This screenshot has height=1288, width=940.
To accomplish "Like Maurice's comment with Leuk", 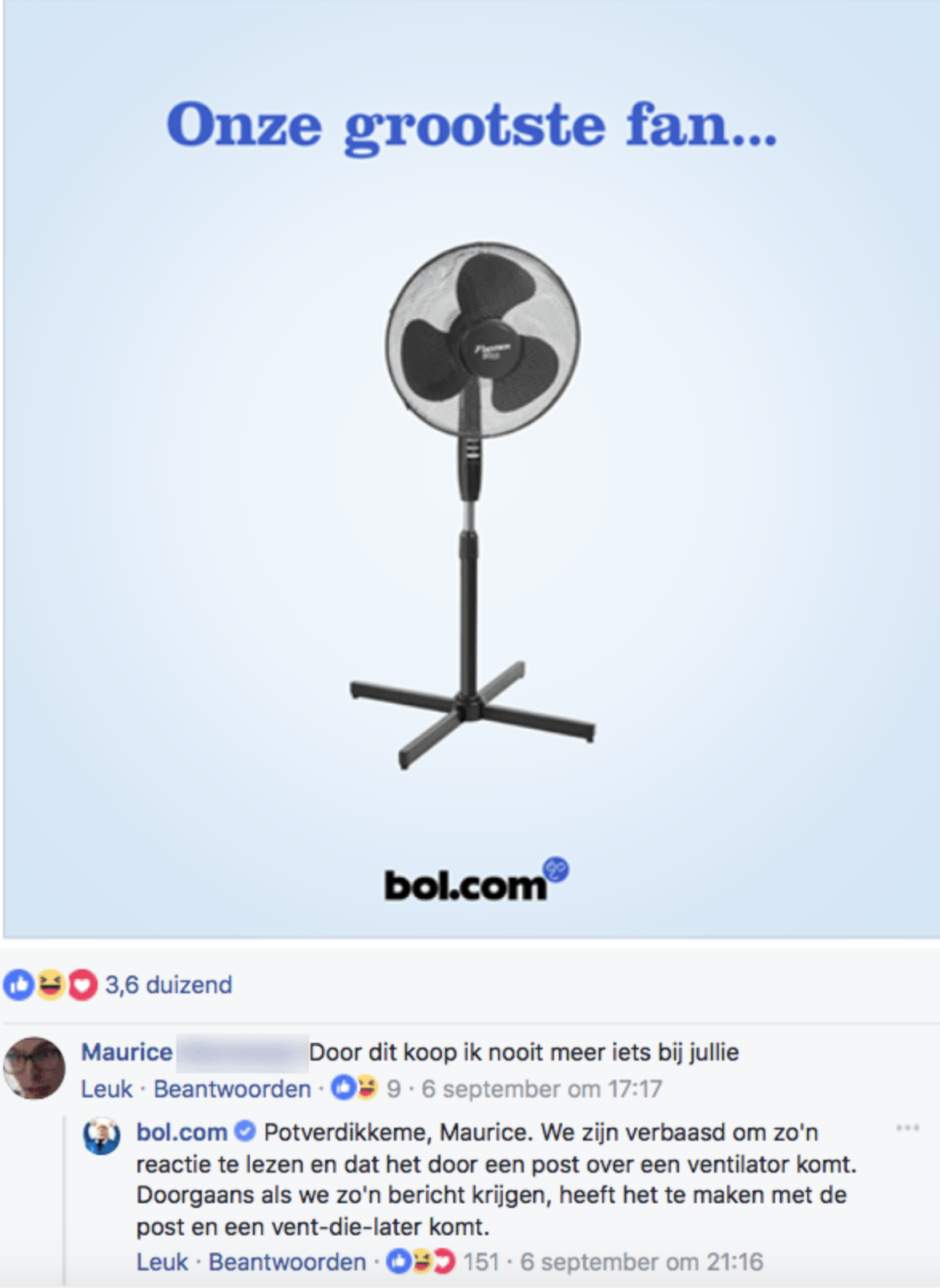I will click(x=106, y=1089).
